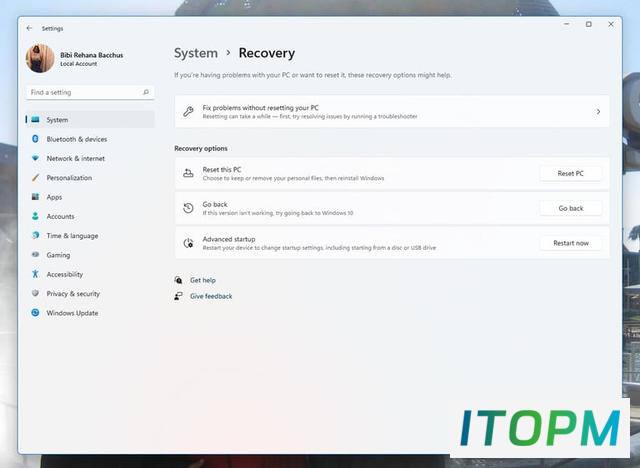Click System in the breadcrumb

(196, 53)
